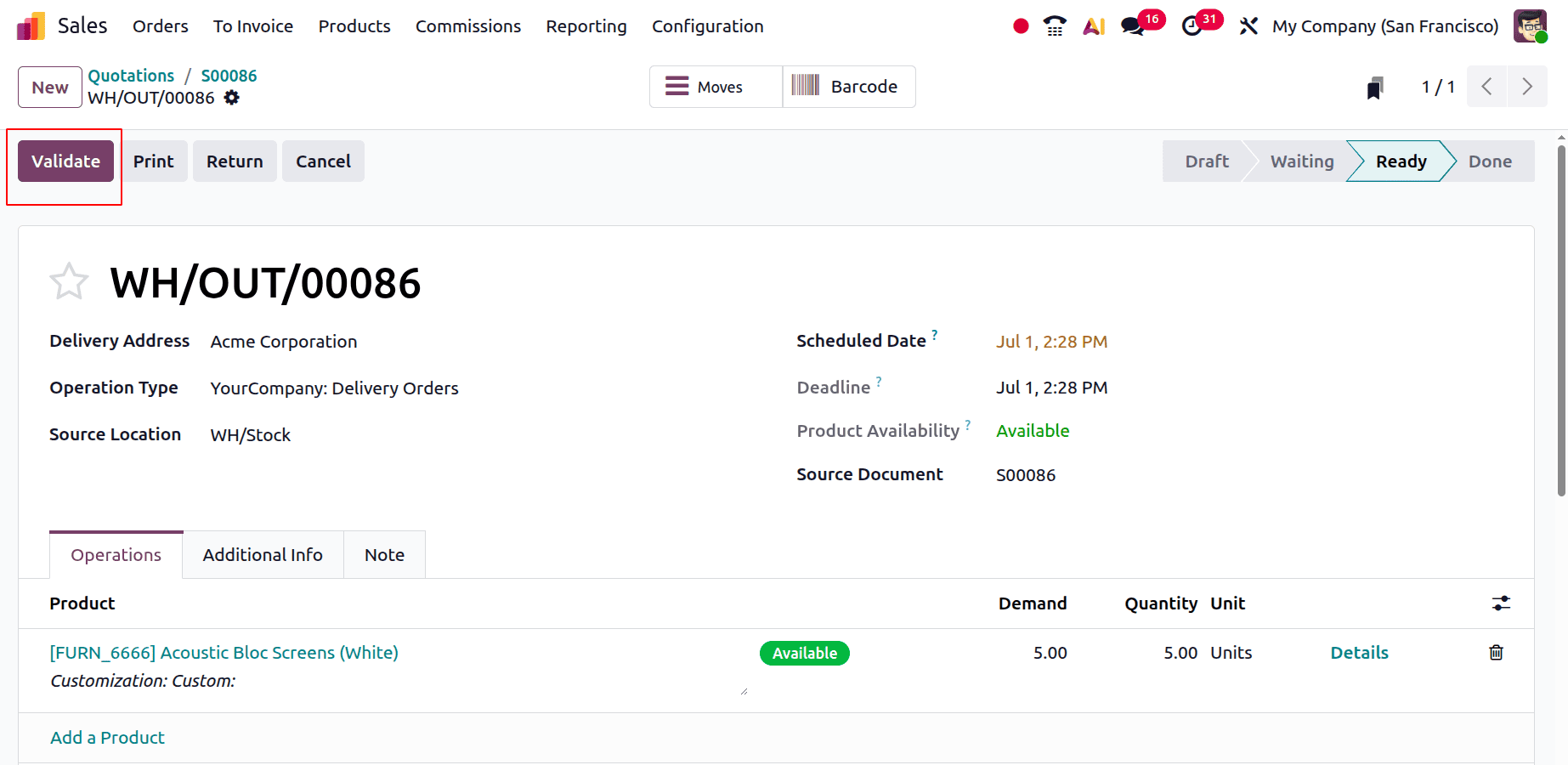Open user avatar menu
1568x765 pixels.
(x=1530, y=25)
